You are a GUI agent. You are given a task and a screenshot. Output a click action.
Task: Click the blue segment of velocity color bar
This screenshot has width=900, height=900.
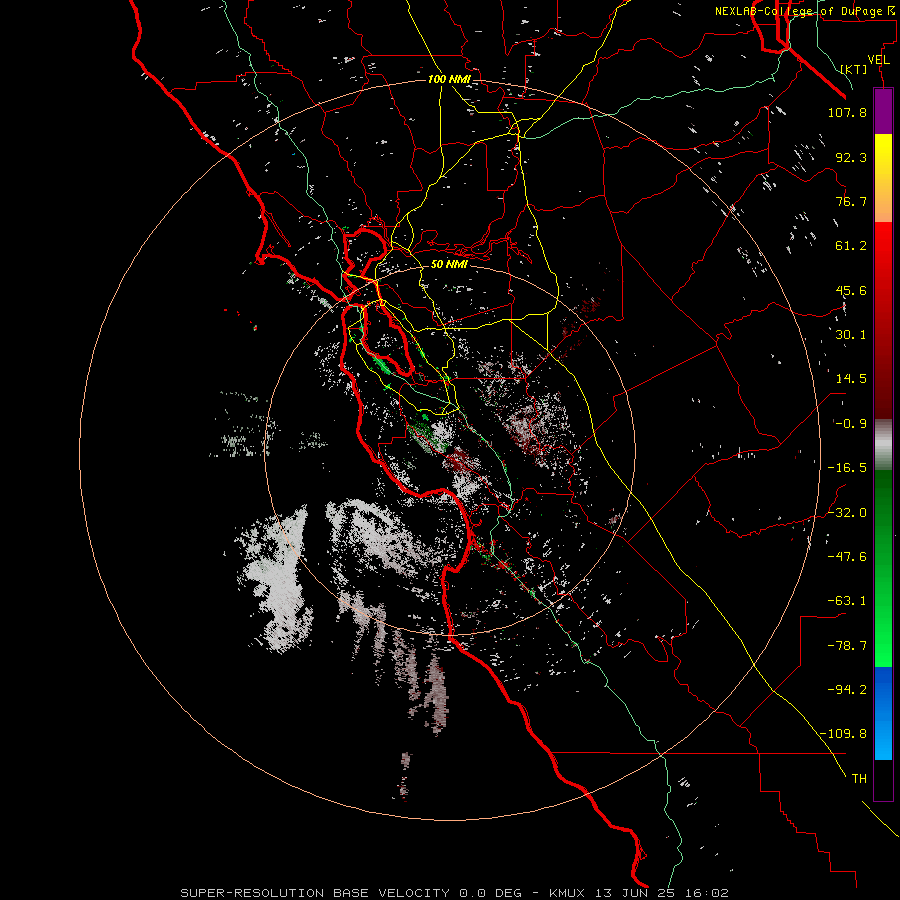(x=883, y=713)
